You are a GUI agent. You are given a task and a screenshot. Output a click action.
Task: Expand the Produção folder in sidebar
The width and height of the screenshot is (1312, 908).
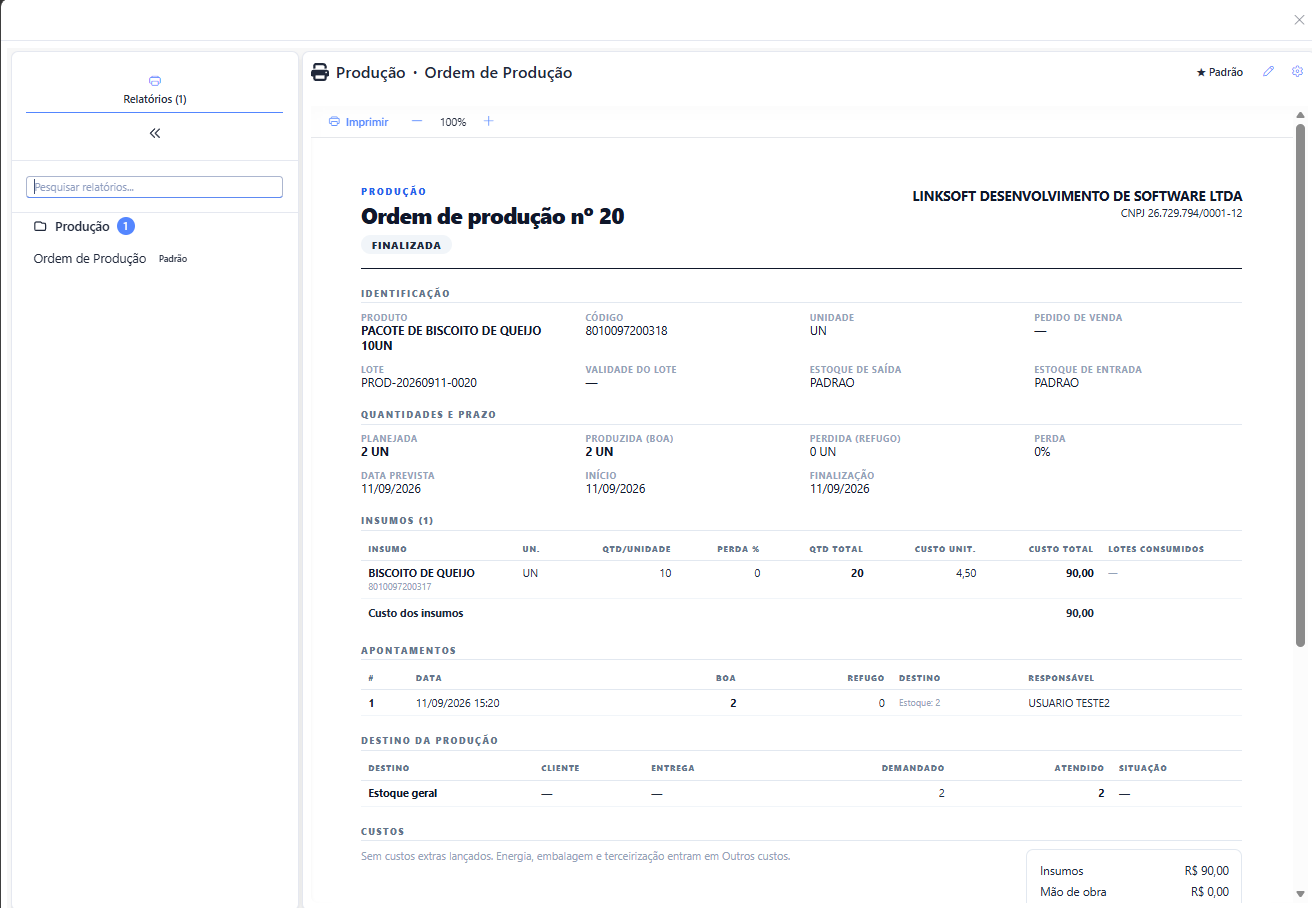pyautogui.click(x=83, y=226)
